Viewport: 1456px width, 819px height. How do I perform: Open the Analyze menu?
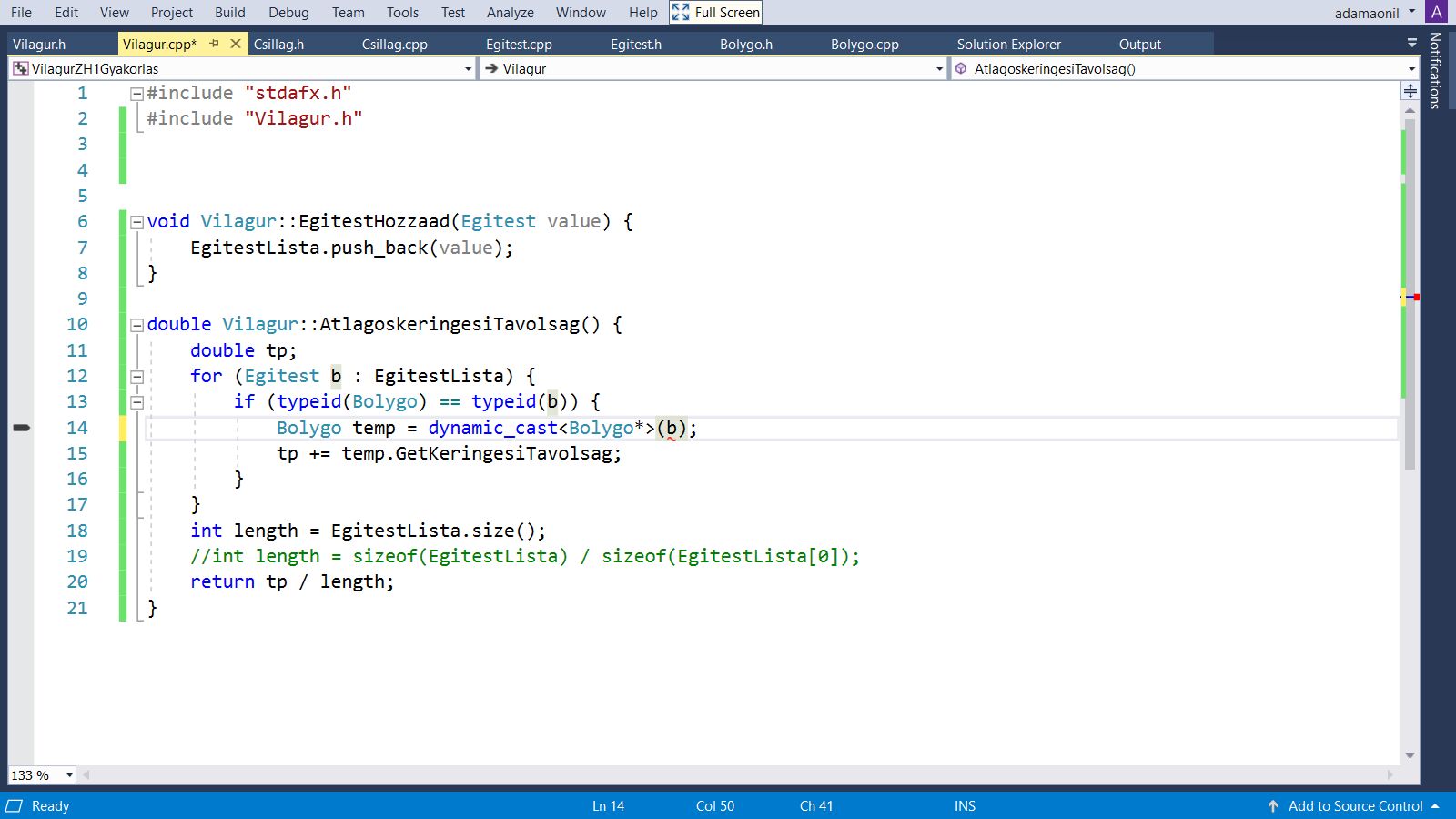pyautogui.click(x=511, y=12)
